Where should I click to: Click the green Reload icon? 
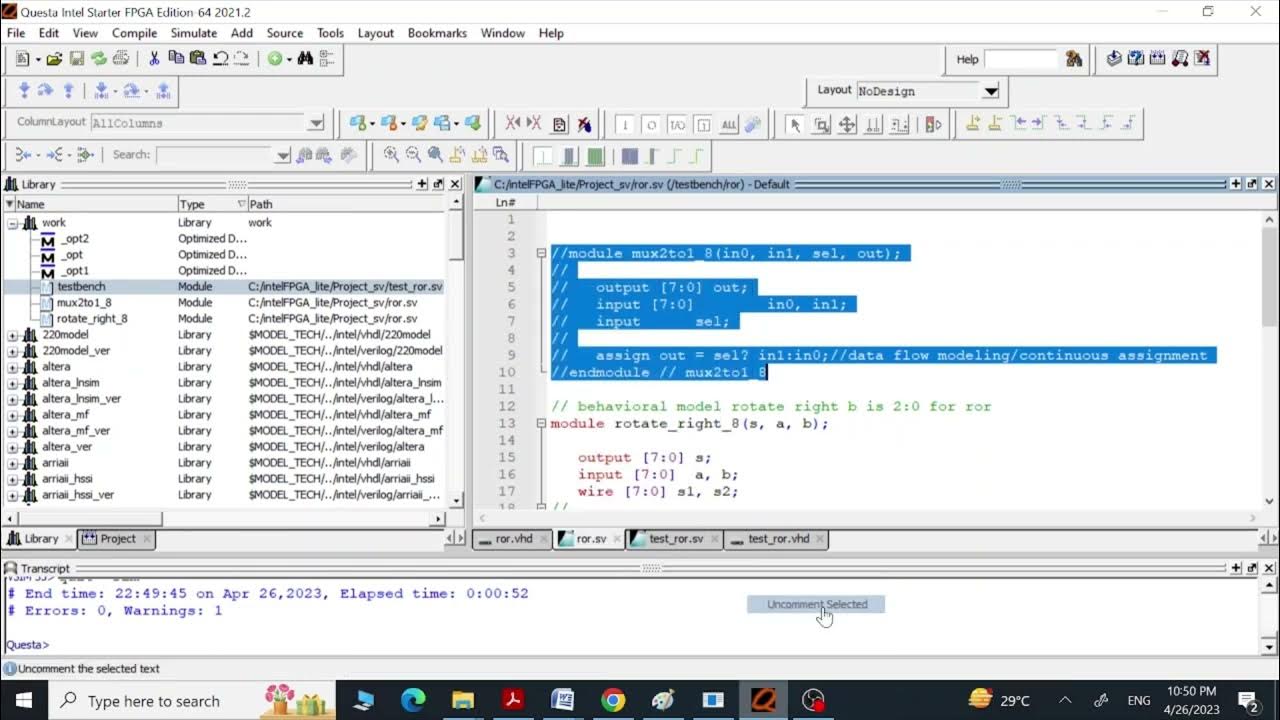[99, 59]
